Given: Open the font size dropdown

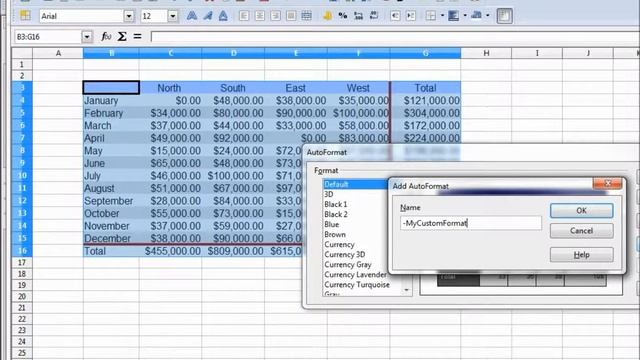Looking at the screenshot, I should click(173, 16).
